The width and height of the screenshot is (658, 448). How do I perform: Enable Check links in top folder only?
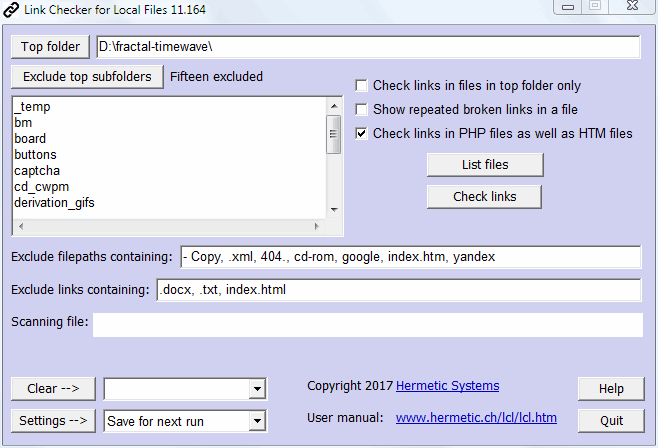pos(361,86)
